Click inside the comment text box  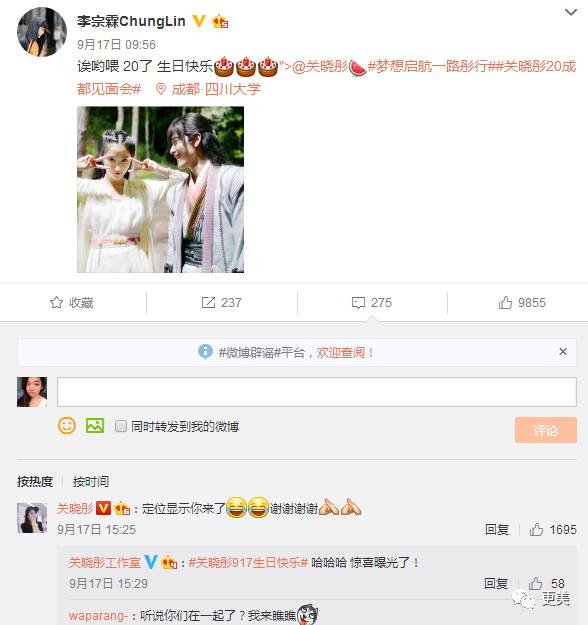(x=317, y=392)
